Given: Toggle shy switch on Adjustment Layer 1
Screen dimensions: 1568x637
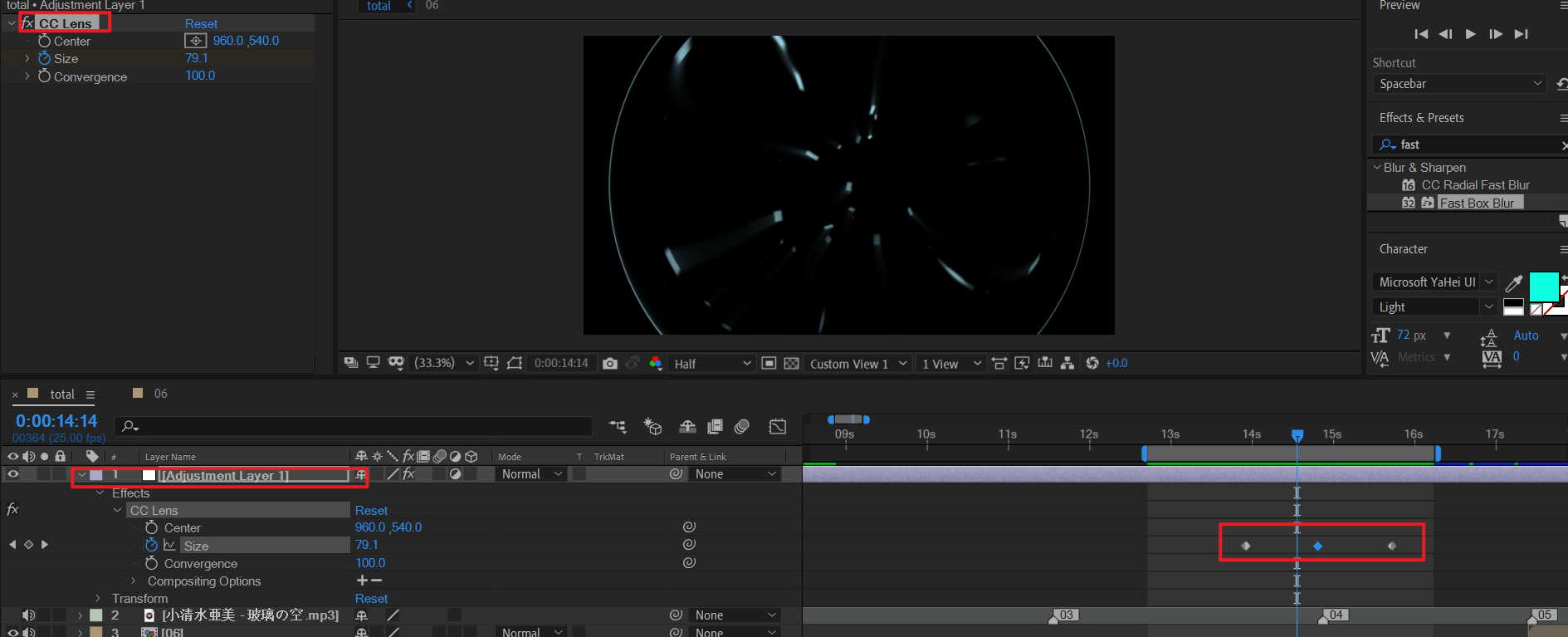Looking at the screenshot, I should [361, 475].
